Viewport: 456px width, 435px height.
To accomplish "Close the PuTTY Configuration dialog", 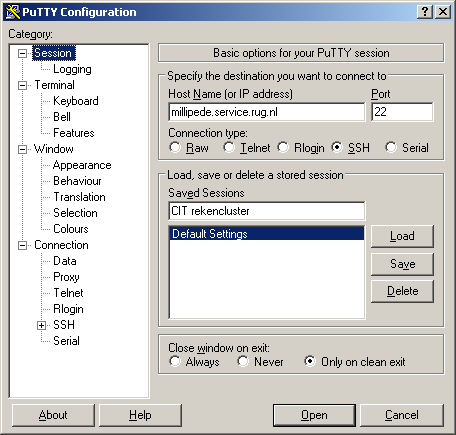I will (443, 12).
